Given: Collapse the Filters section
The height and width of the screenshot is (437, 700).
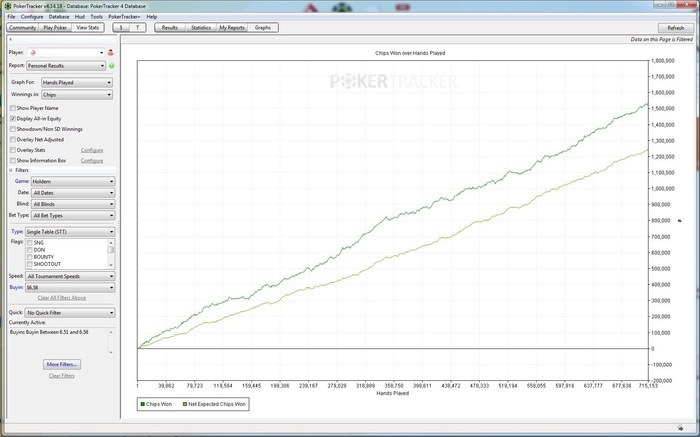Looking at the screenshot, I should click(11, 170).
